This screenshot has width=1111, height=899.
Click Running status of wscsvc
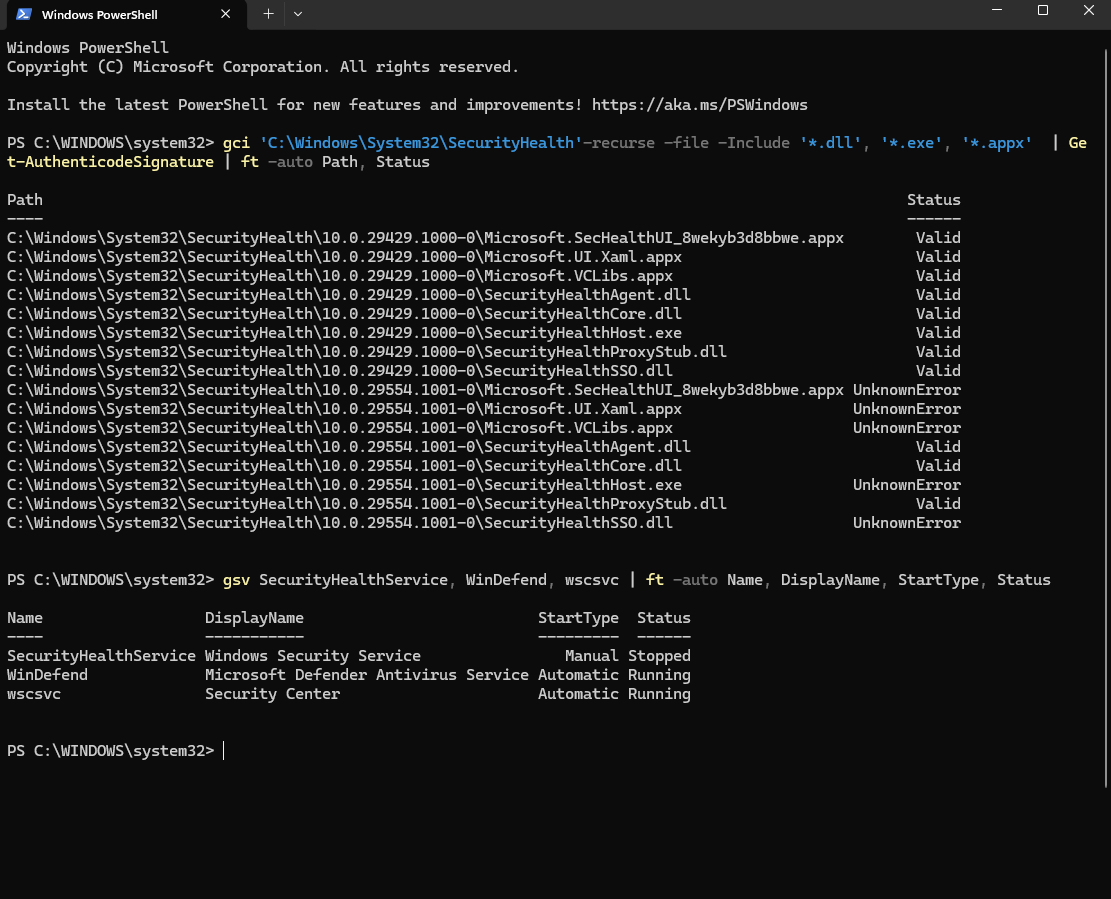[659, 694]
